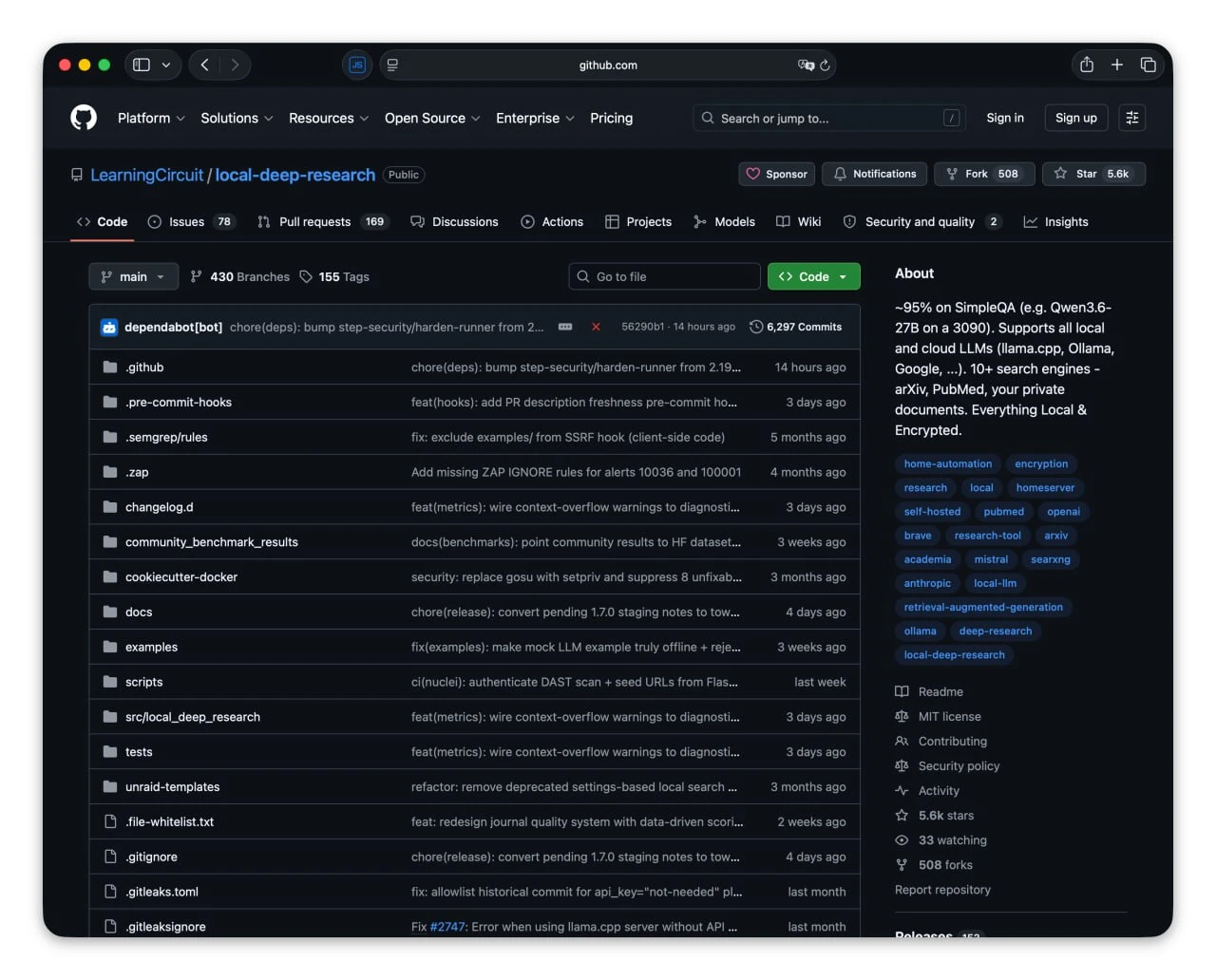Show the tab overview icon
This screenshot has height=980, width=1216.
pyautogui.click(x=1148, y=65)
